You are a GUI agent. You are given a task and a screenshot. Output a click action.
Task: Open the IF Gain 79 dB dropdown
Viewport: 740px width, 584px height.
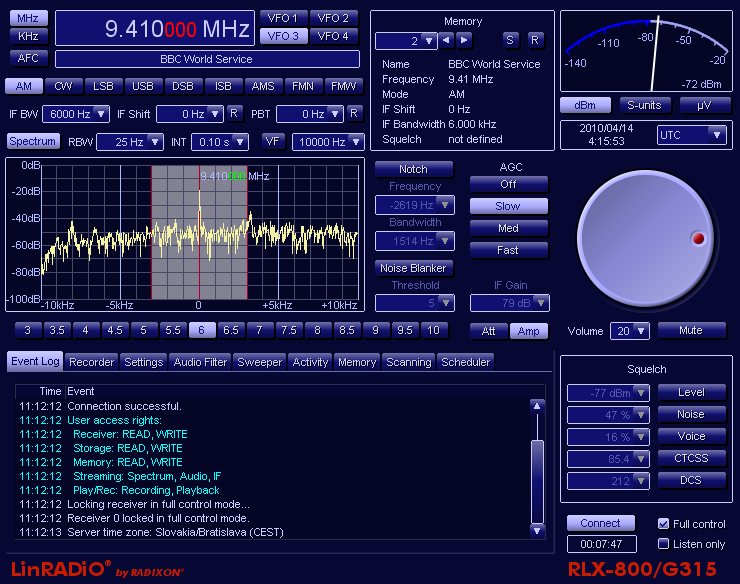pos(541,303)
